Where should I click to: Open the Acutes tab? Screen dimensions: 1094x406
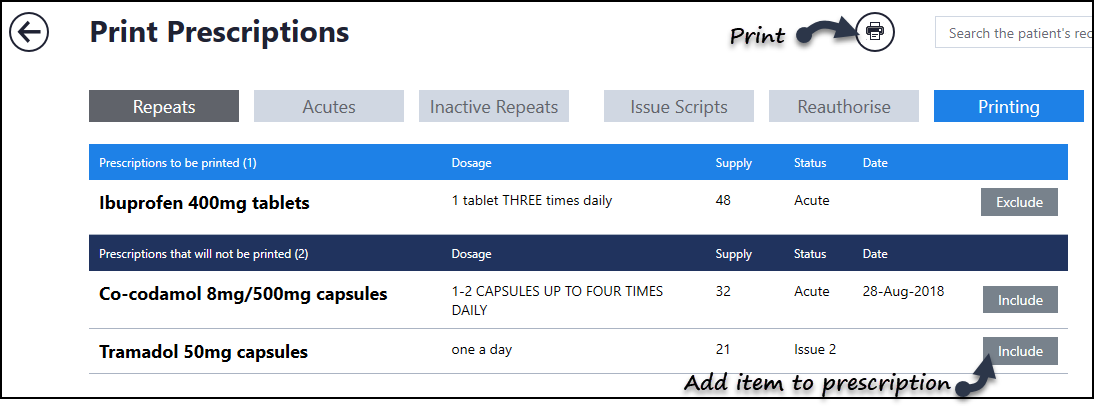(329, 107)
